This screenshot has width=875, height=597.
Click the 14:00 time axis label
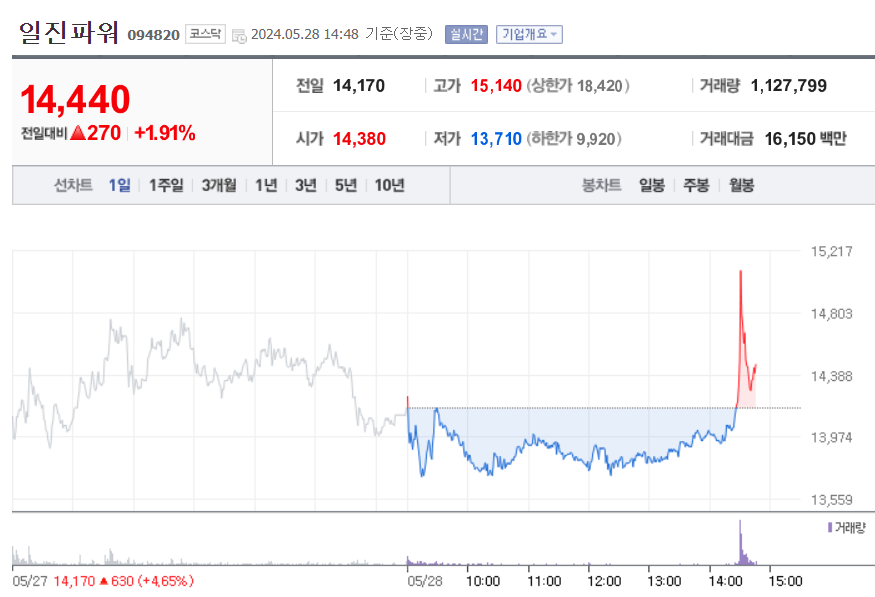pyautogui.click(x=725, y=581)
